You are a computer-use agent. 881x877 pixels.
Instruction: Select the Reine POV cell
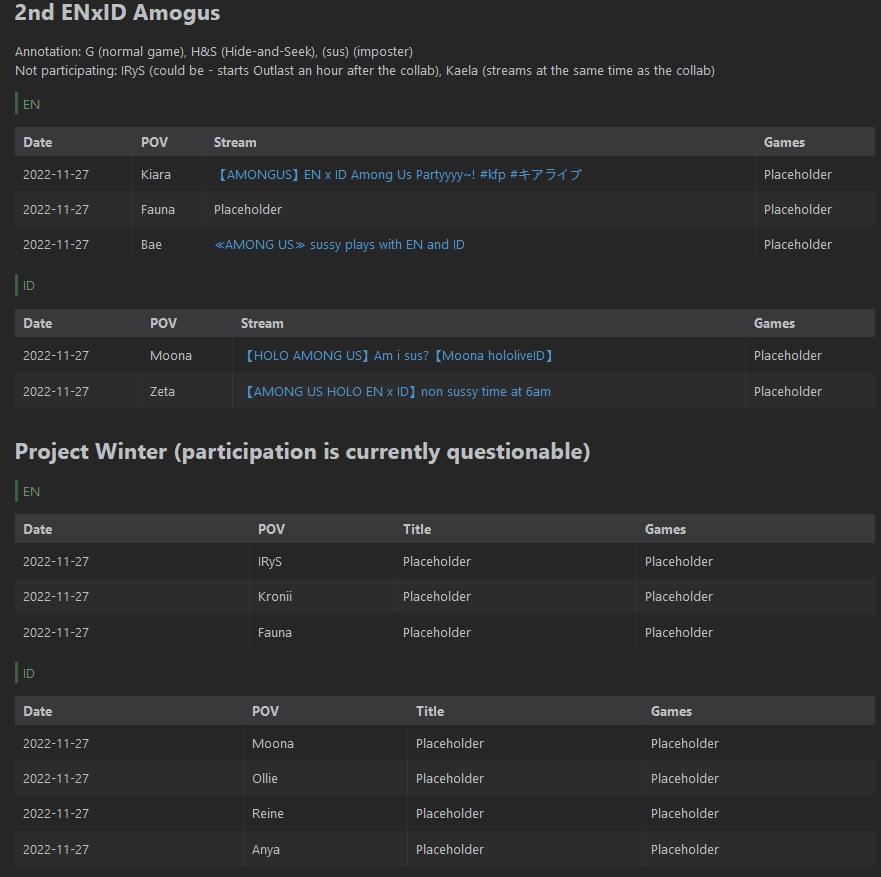click(268, 813)
